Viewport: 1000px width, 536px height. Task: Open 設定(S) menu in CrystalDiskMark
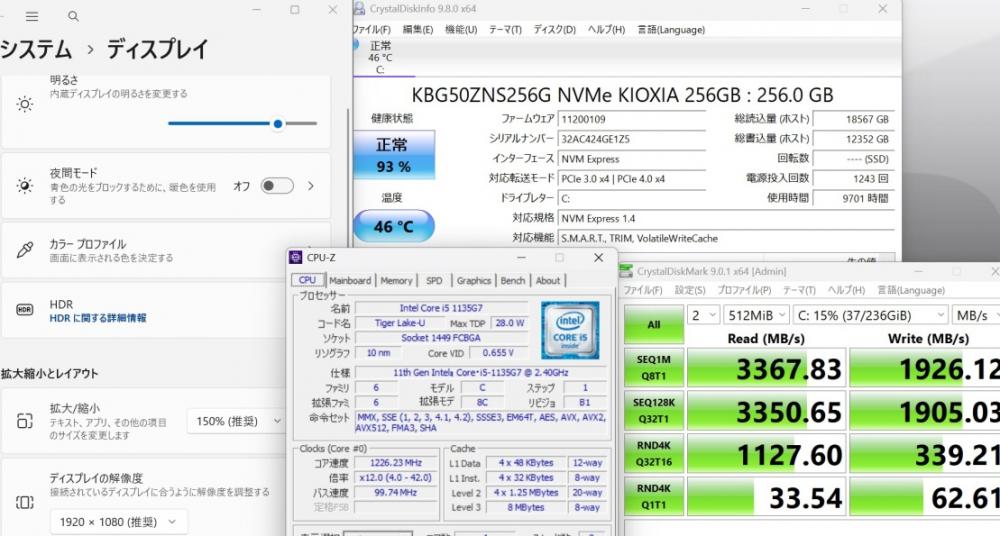tap(690, 290)
